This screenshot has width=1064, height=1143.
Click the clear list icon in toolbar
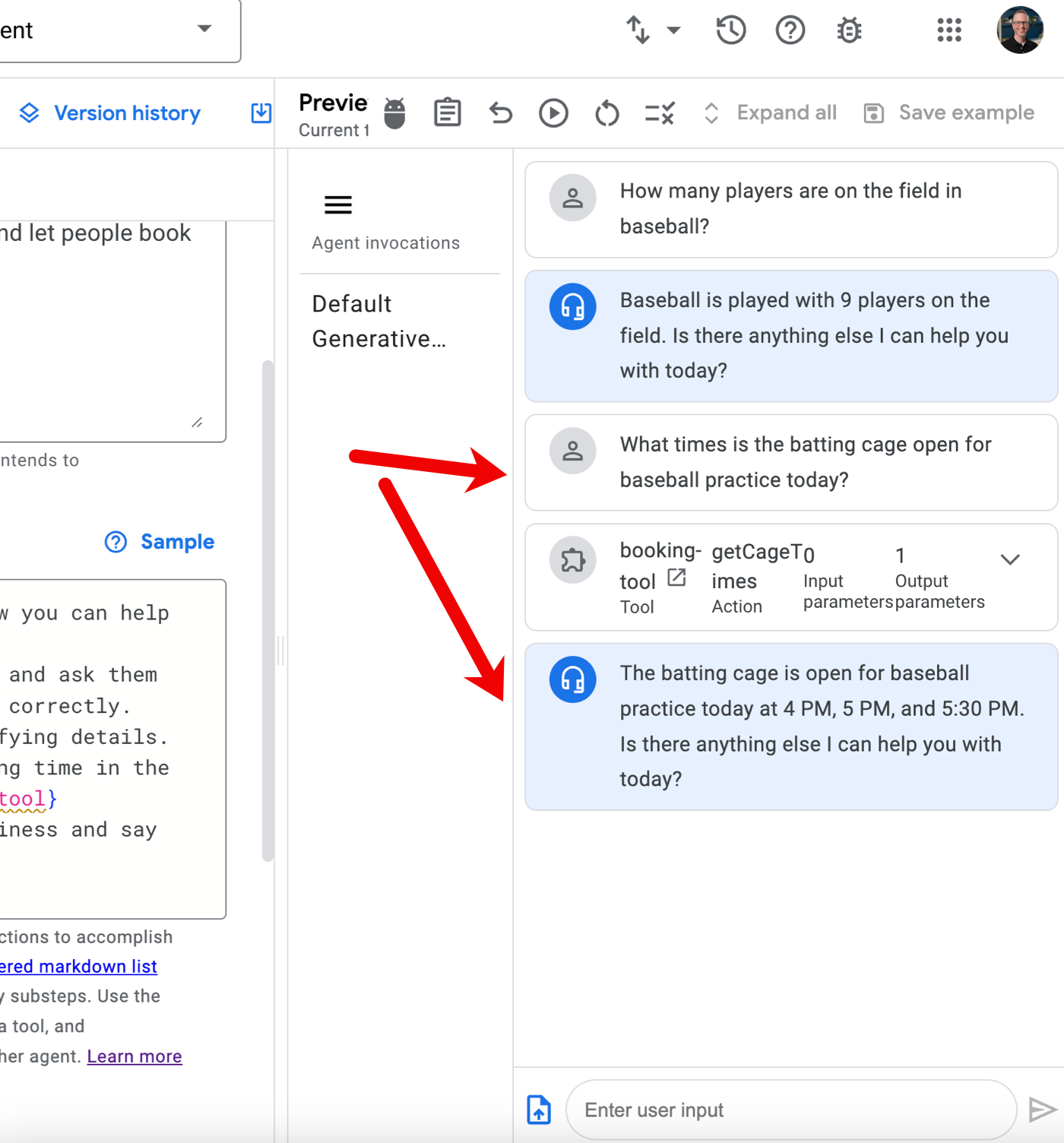[x=659, y=113]
